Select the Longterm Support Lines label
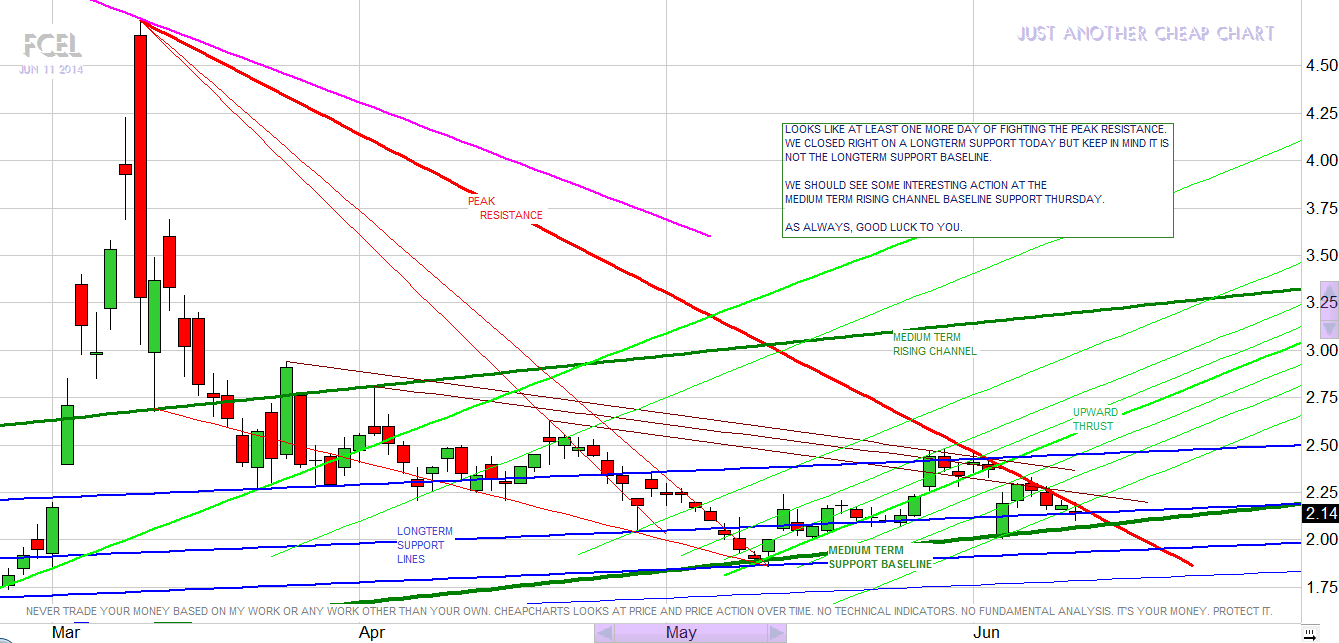 (425, 545)
